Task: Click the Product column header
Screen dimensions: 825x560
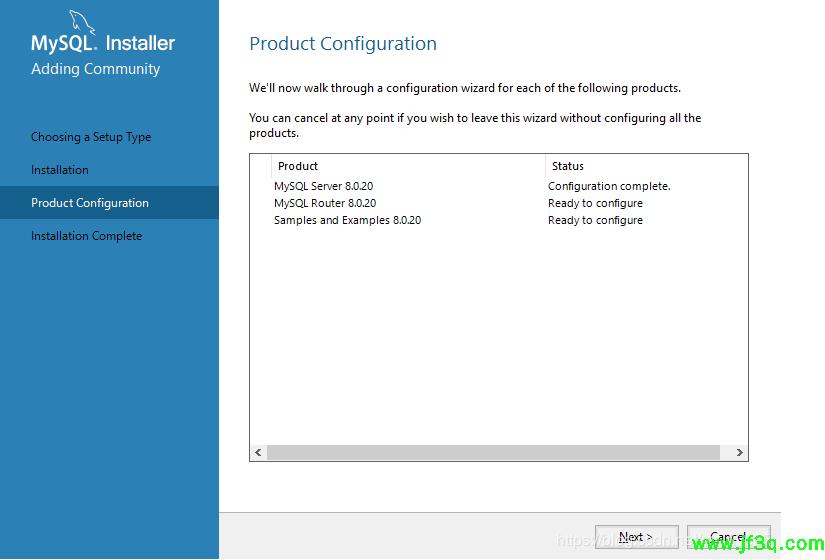Action: [298, 166]
